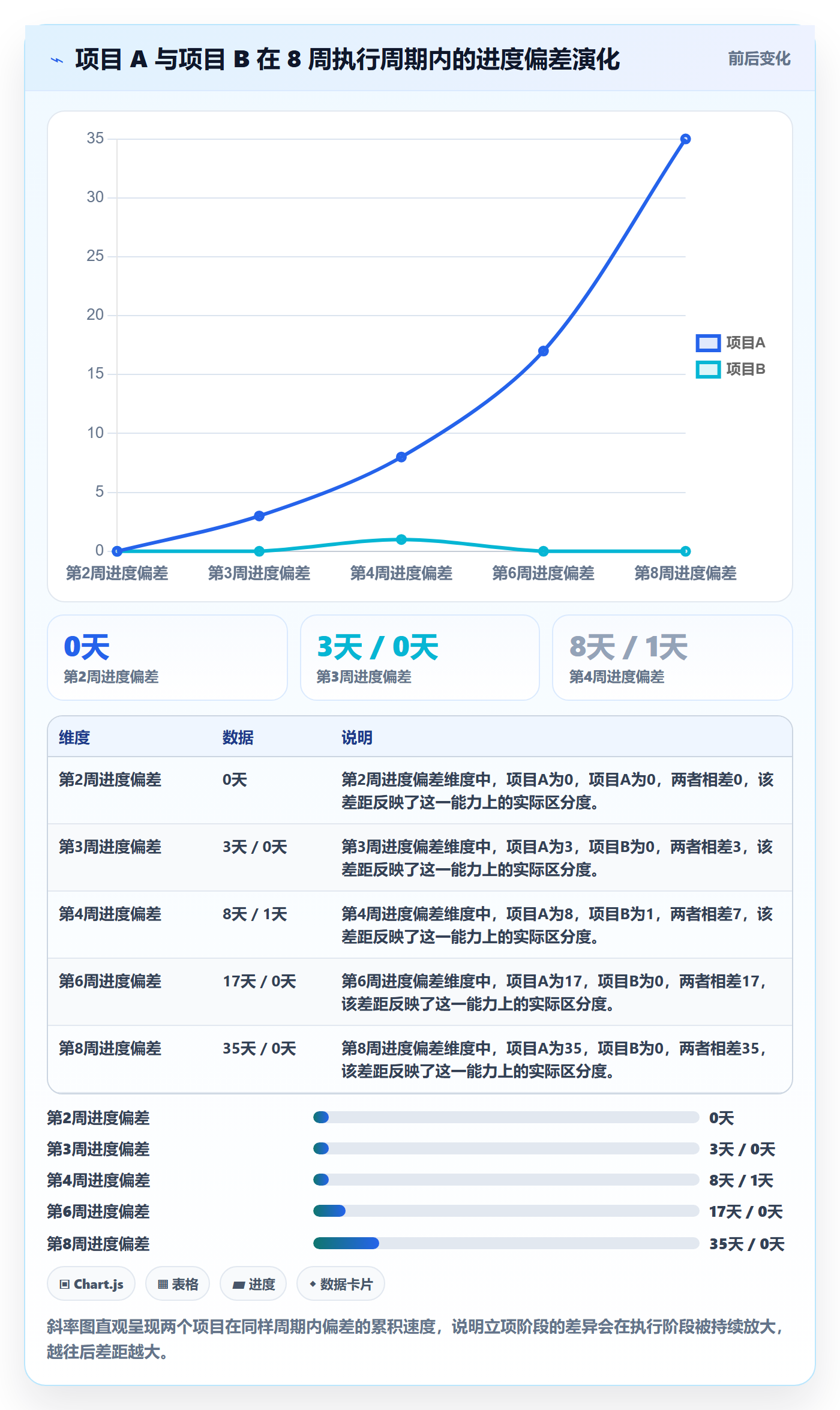Select the table description starting 第6周进度偏差维度中

pyautogui.click(x=554, y=992)
